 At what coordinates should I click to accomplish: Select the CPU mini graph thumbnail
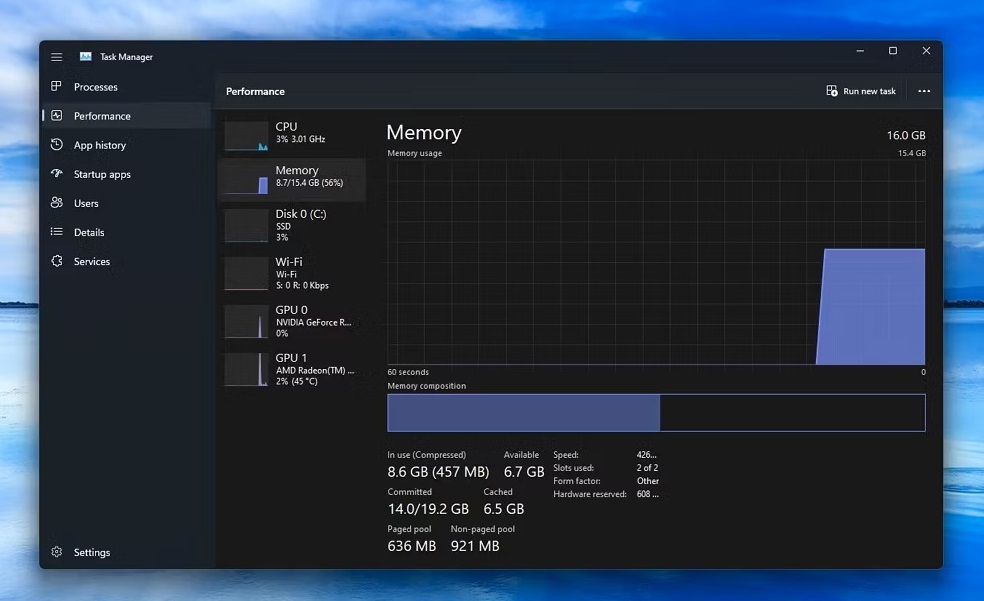click(x=246, y=136)
